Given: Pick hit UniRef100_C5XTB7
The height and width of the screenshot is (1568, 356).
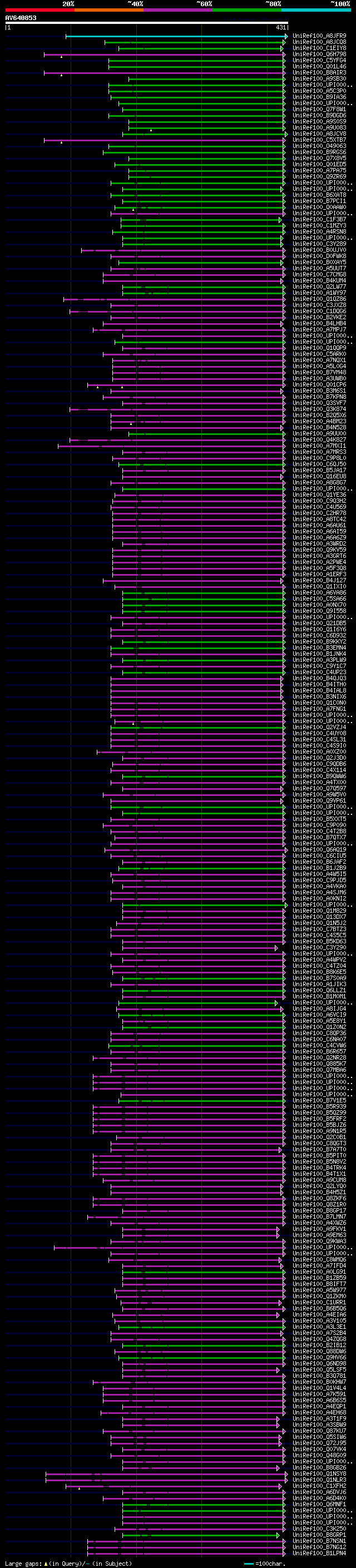Looking at the screenshot, I should (319, 140).
